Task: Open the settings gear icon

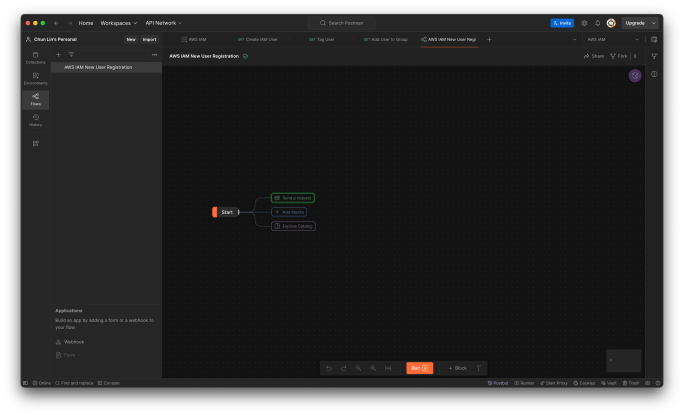Action: coord(584,23)
